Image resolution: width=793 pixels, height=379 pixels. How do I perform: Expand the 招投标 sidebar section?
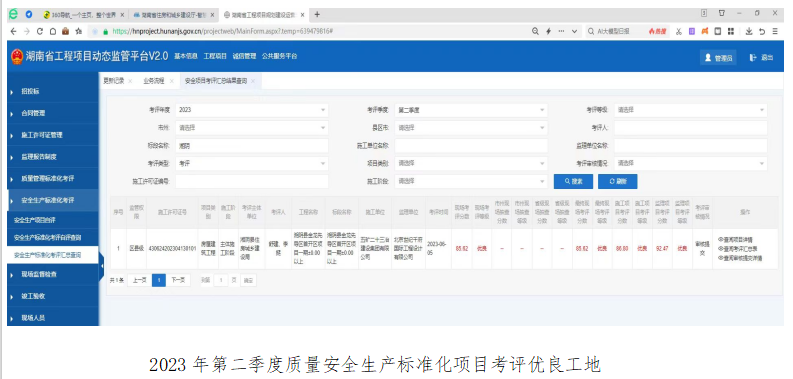point(53,92)
